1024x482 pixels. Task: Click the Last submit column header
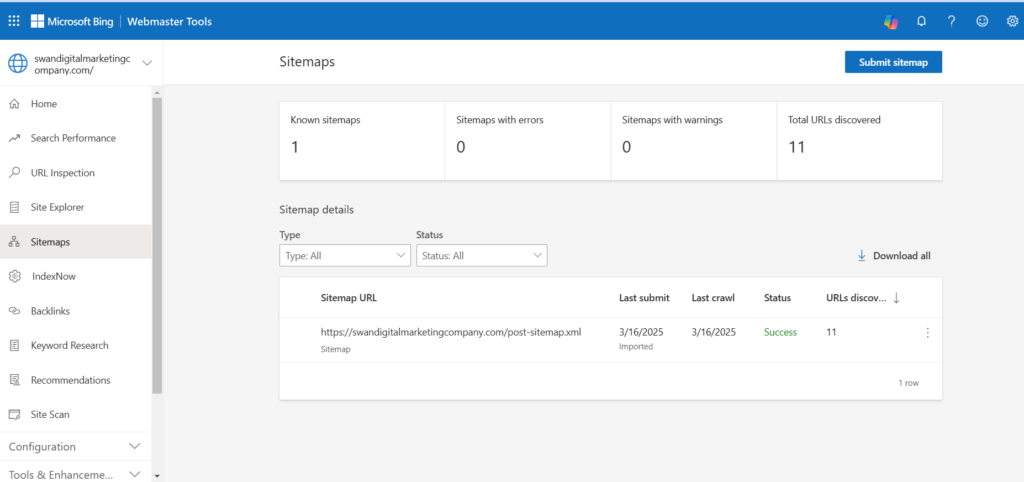[644, 298]
